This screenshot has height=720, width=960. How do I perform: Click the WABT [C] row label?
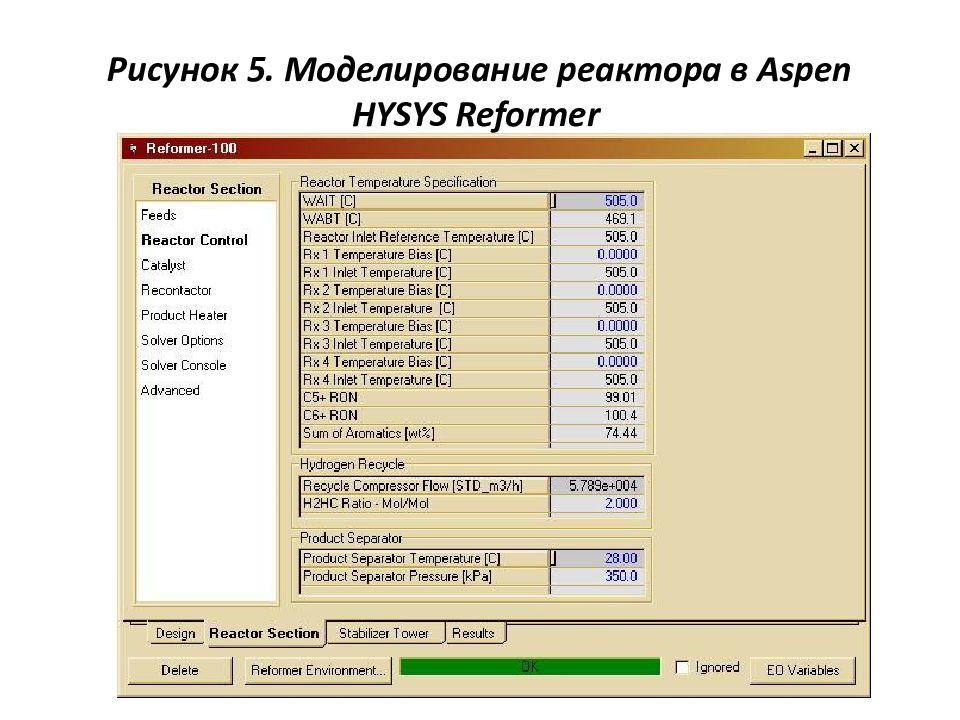(332, 219)
